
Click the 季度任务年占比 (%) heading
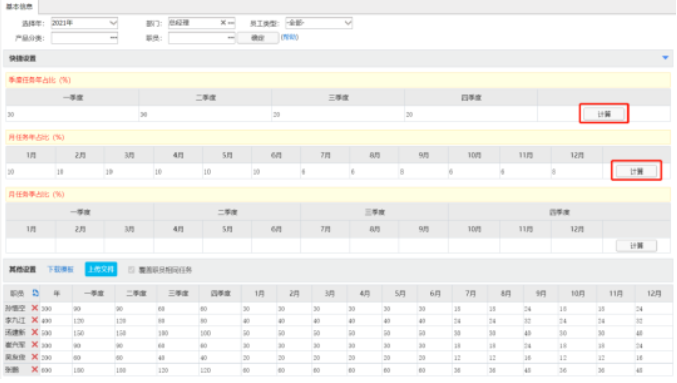(40, 80)
